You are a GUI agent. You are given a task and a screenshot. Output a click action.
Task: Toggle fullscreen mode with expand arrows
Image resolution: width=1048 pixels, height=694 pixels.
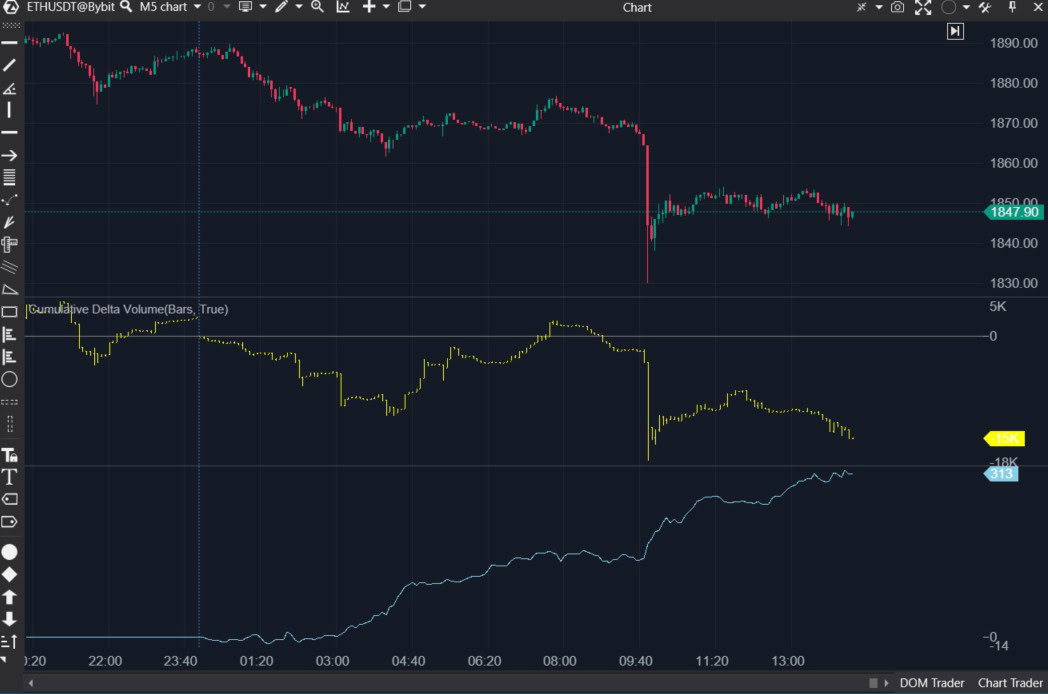tap(922, 8)
